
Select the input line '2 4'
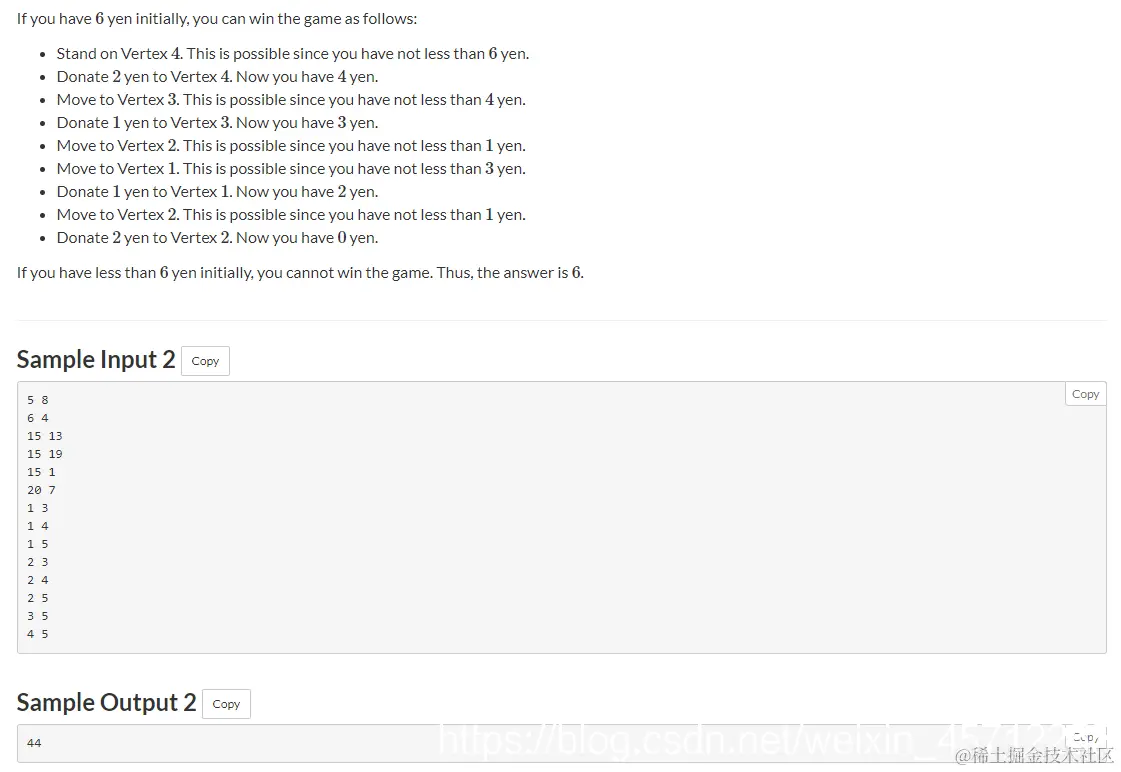pyautogui.click(x=38, y=580)
